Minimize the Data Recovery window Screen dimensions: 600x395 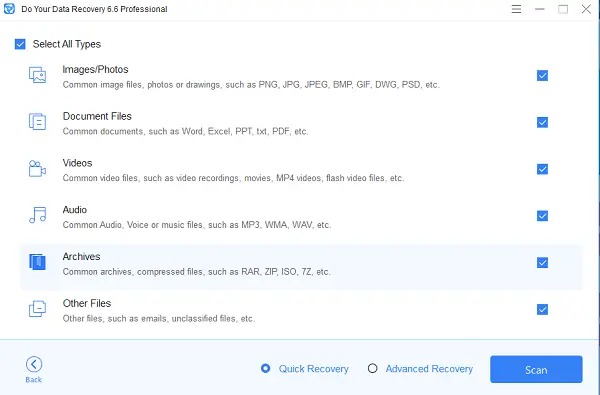coord(540,9)
